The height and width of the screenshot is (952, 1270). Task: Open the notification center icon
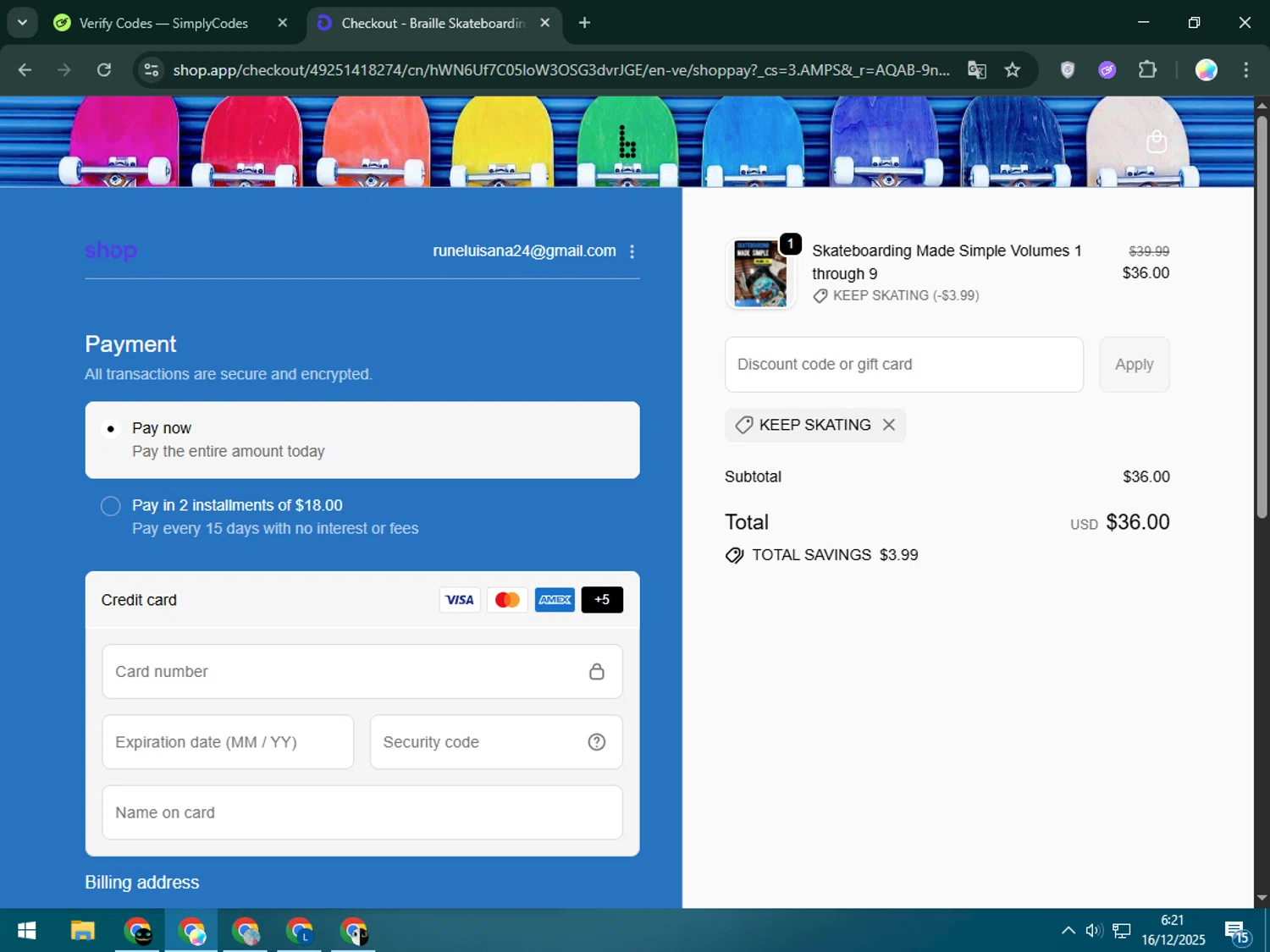coord(1237,932)
